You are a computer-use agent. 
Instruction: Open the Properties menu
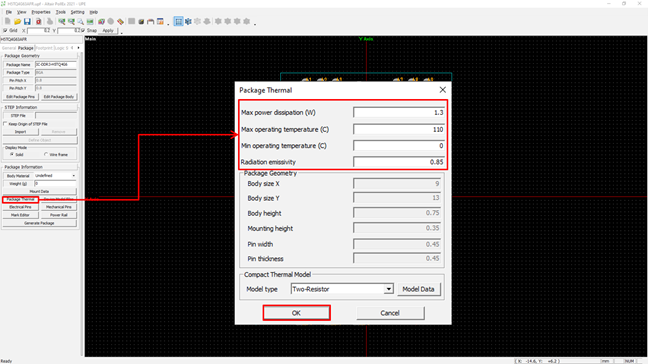pos(41,12)
